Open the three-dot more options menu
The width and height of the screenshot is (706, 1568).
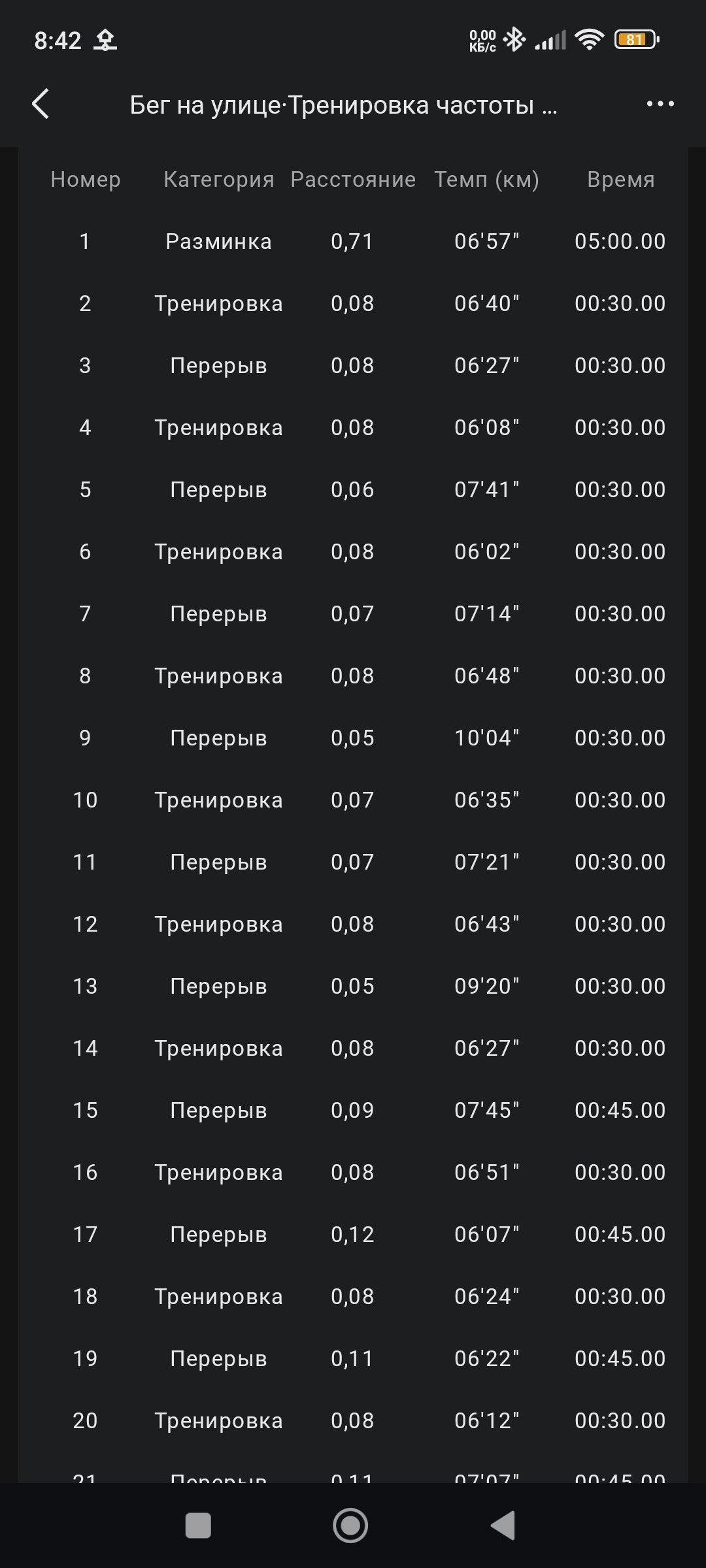[x=660, y=104]
